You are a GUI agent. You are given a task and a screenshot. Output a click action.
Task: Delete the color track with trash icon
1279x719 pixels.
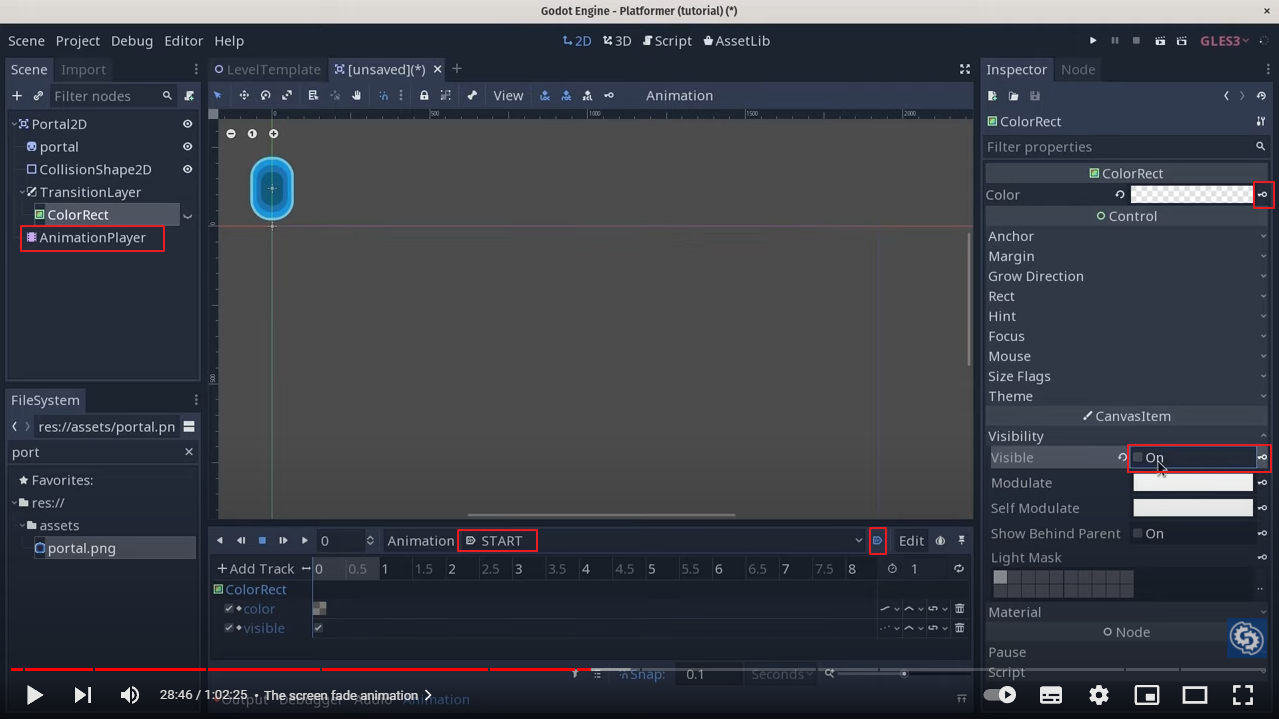(960, 608)
